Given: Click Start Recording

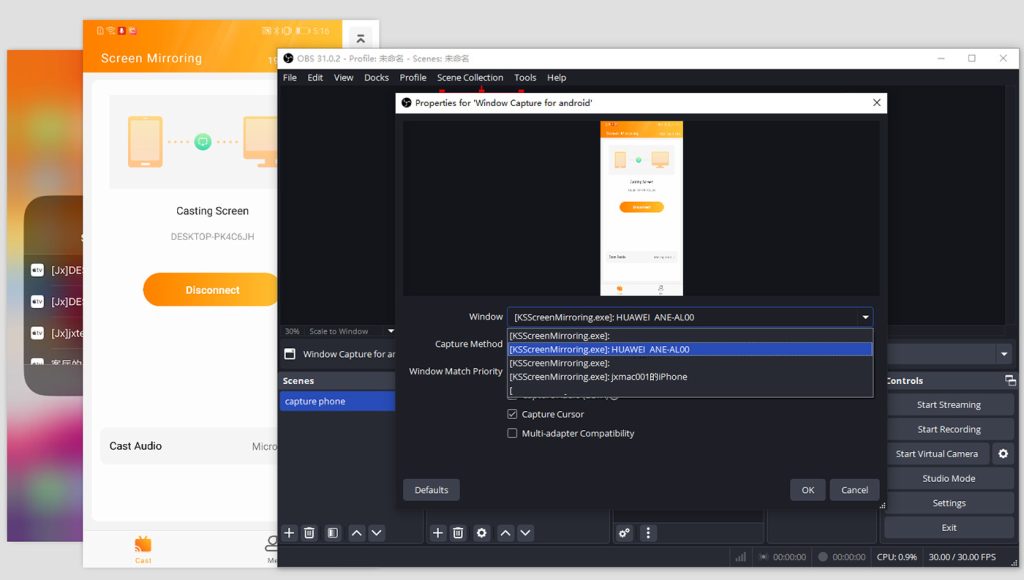Looking at the screenshot, I should (949, 429).
